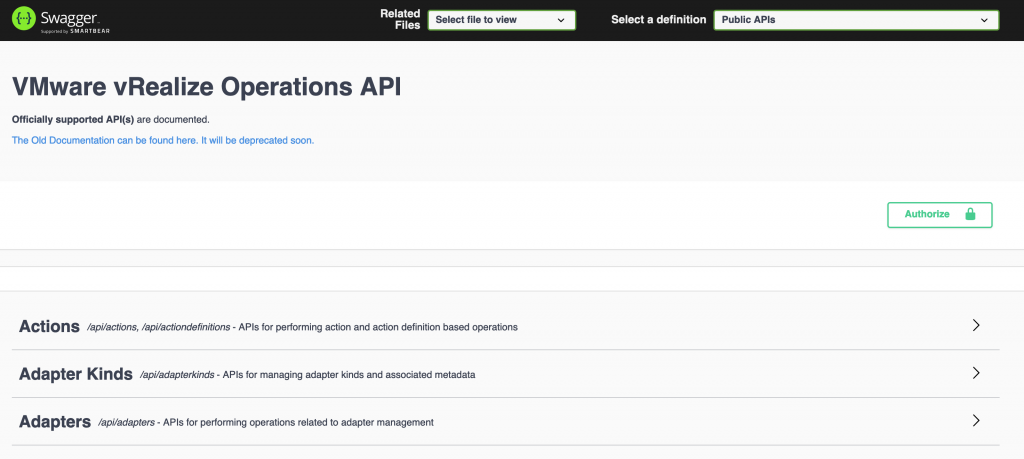The height and width of the screenshot is (459, 1024).
Task: Click the green Swagger logo icon
Action: coord(24,19)
